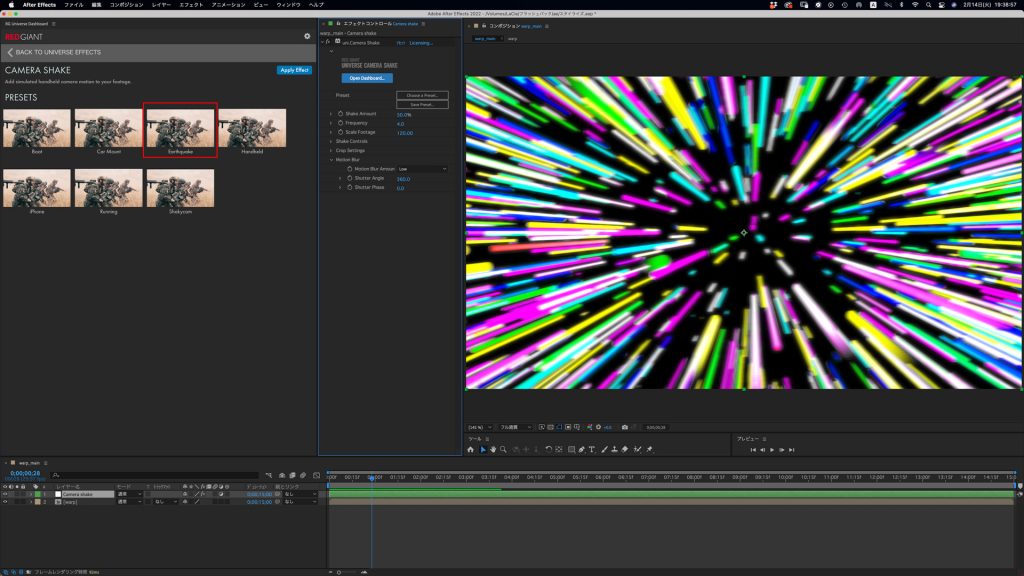Expand the Shake Controls section
This screenshot has height=576, width=1024.
pos(331,141)
